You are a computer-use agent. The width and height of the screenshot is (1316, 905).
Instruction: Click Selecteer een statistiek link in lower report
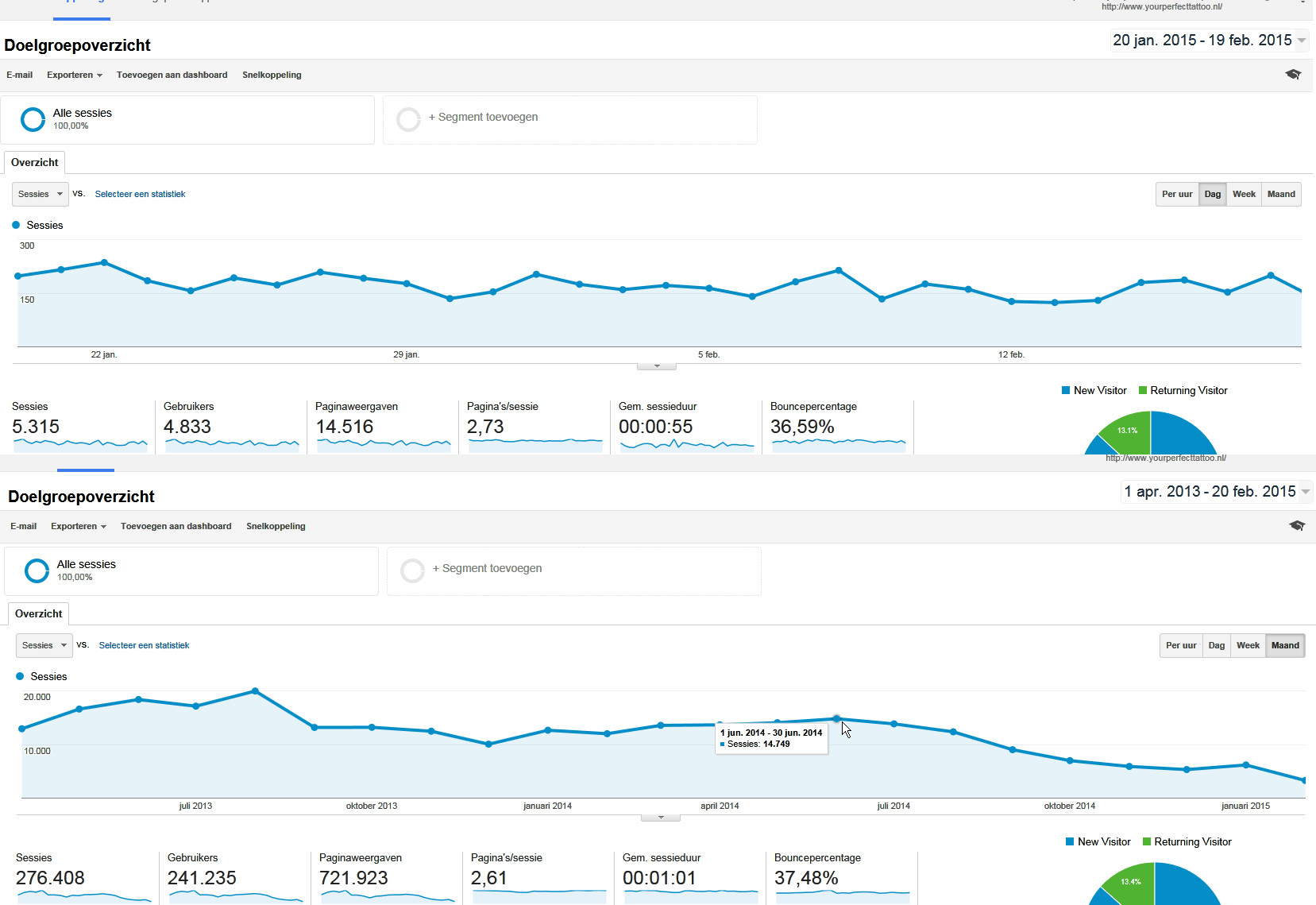[144, 645]
